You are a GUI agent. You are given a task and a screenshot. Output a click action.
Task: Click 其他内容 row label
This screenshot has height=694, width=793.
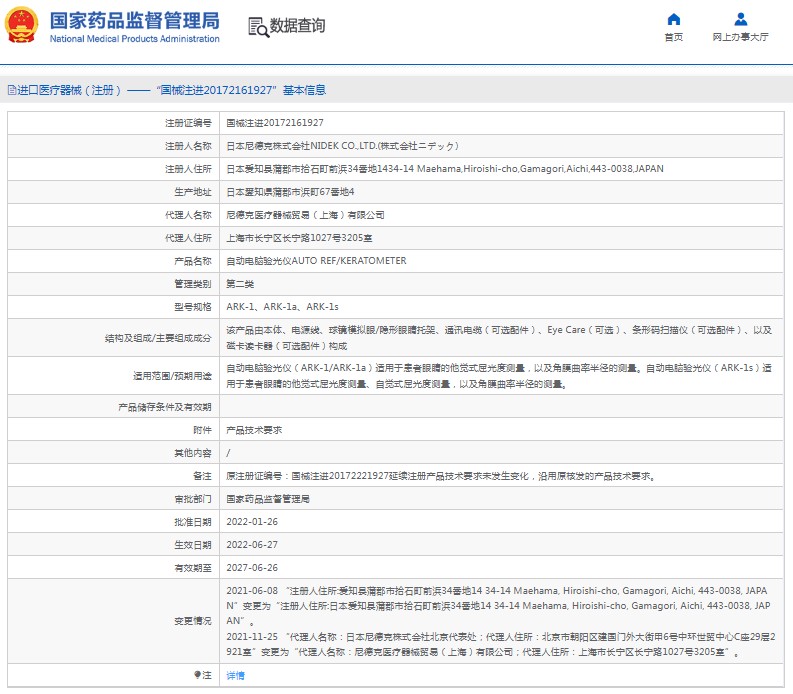tap(193, 453)
